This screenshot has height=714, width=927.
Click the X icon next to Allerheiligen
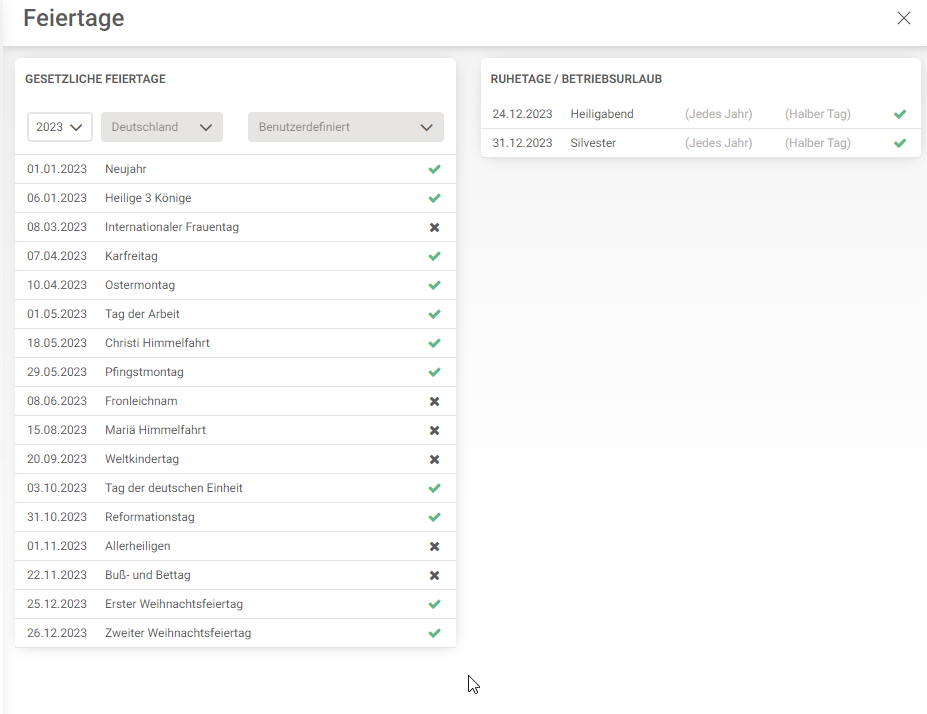[x=434, y=546]
